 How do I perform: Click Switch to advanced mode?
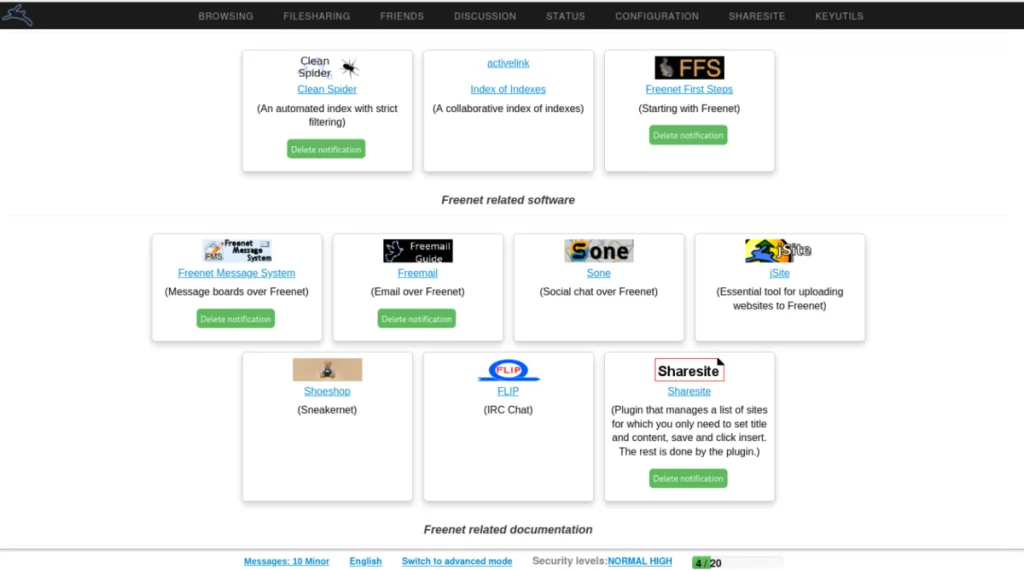pos(457,562)
